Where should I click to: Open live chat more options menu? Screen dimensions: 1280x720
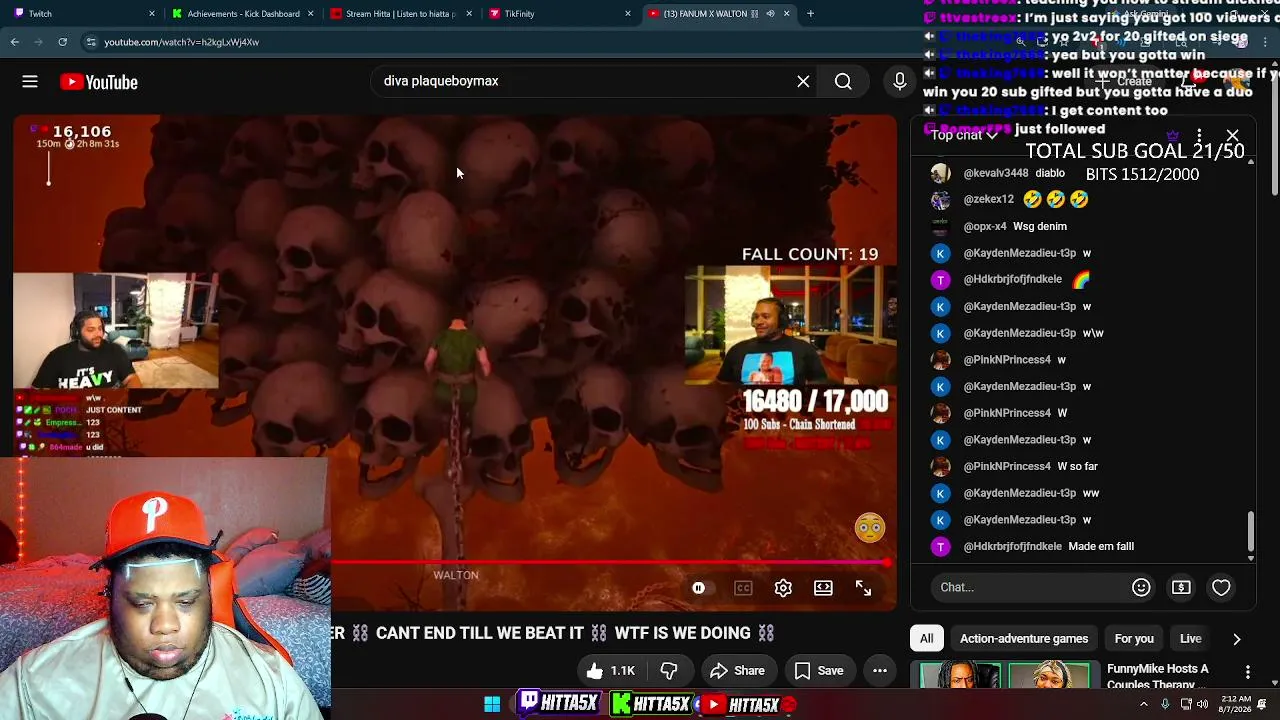pos(1199,135)
